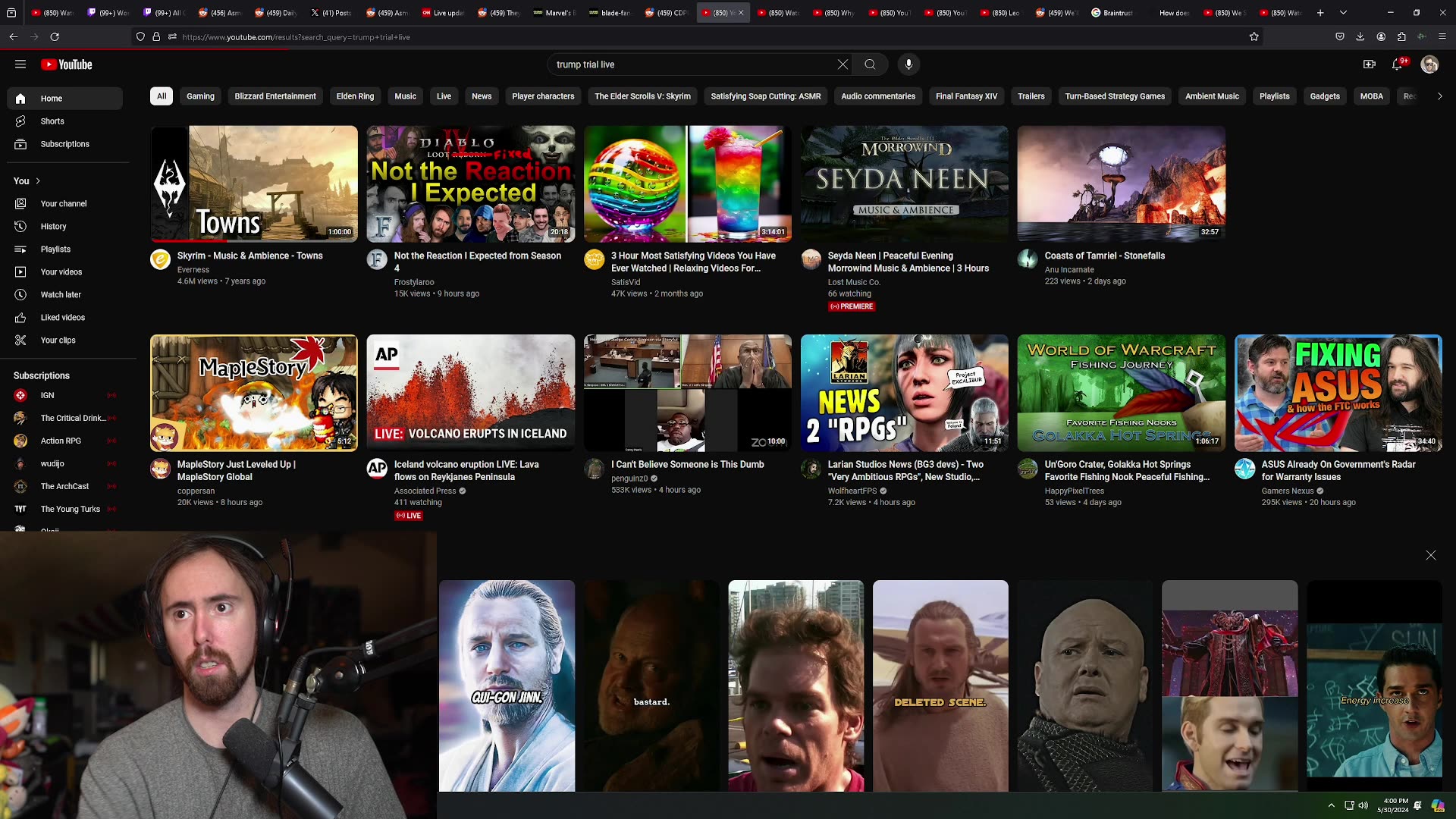This screenshot has width=1456, height=819.
Task: Open Watch later in sidebar
Action: pos(61,295)
